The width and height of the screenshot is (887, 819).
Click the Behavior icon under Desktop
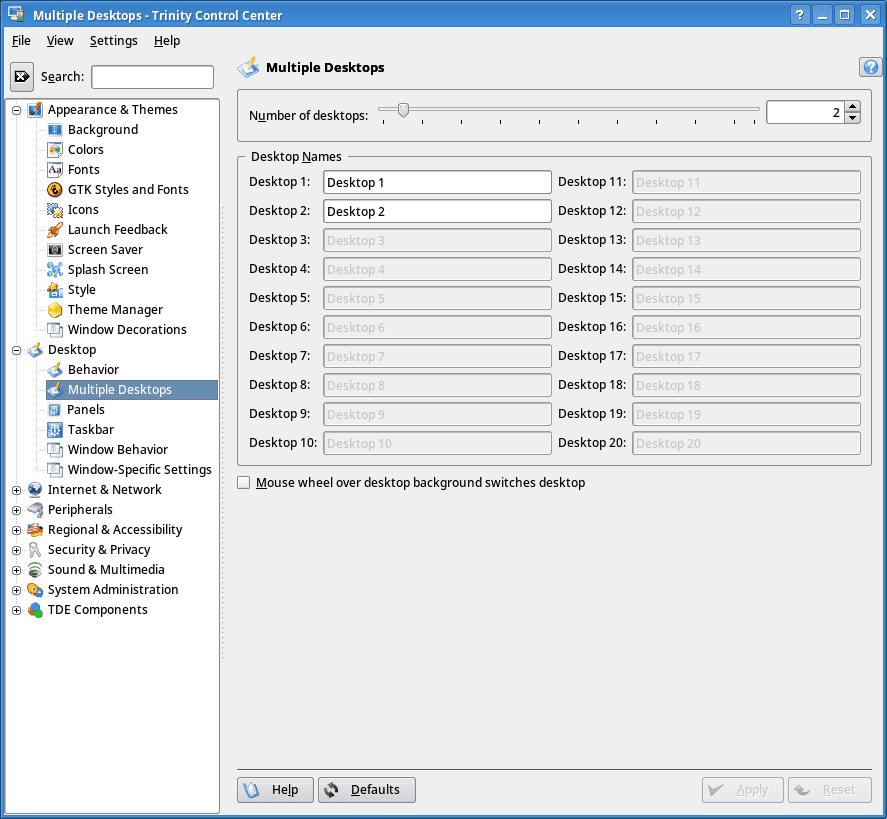coord(55,370)
